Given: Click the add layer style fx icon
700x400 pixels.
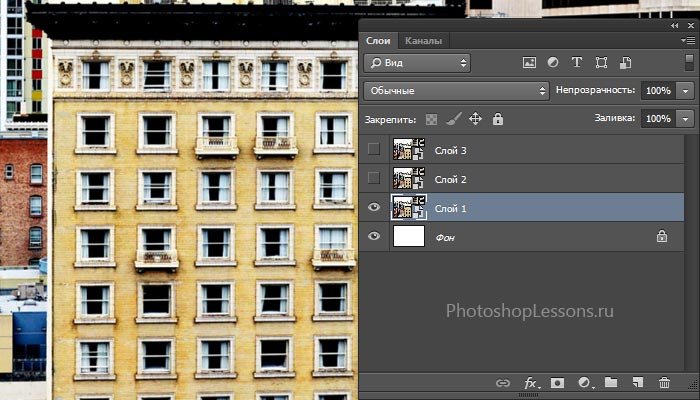Looking at the screenshot, I should [531, 383].
